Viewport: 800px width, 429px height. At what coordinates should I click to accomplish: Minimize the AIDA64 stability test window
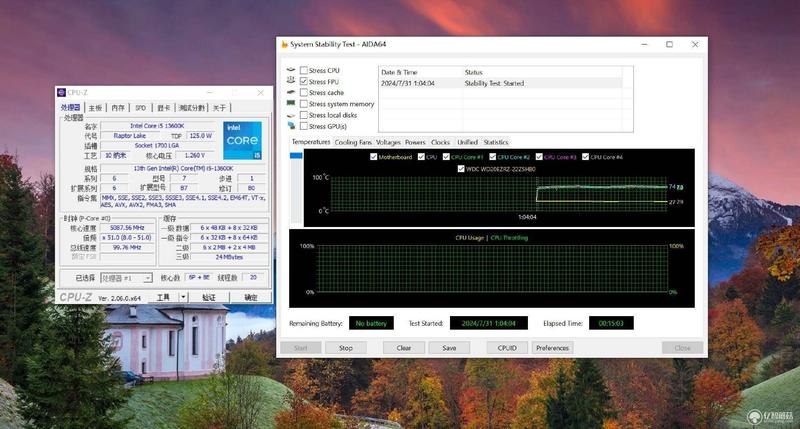(x=644, y=44)
